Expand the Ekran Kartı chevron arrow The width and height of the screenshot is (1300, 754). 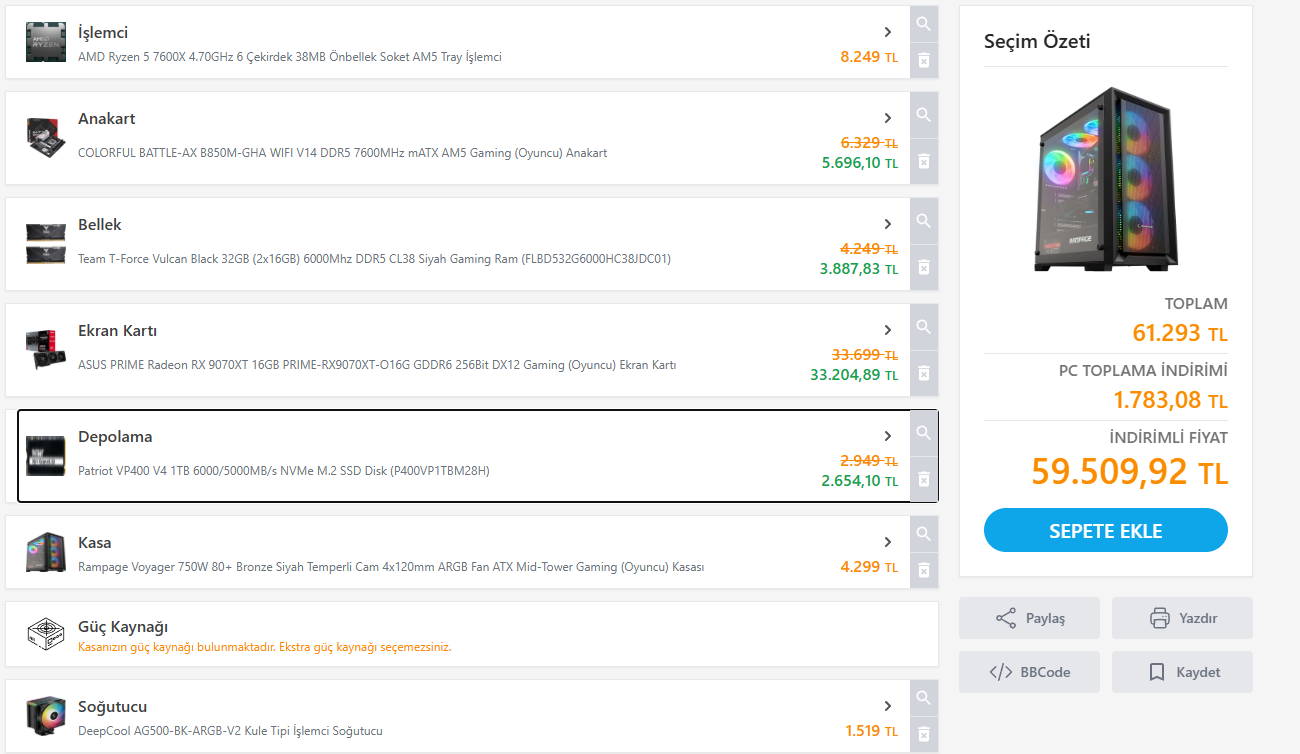[x=888, y=330]
